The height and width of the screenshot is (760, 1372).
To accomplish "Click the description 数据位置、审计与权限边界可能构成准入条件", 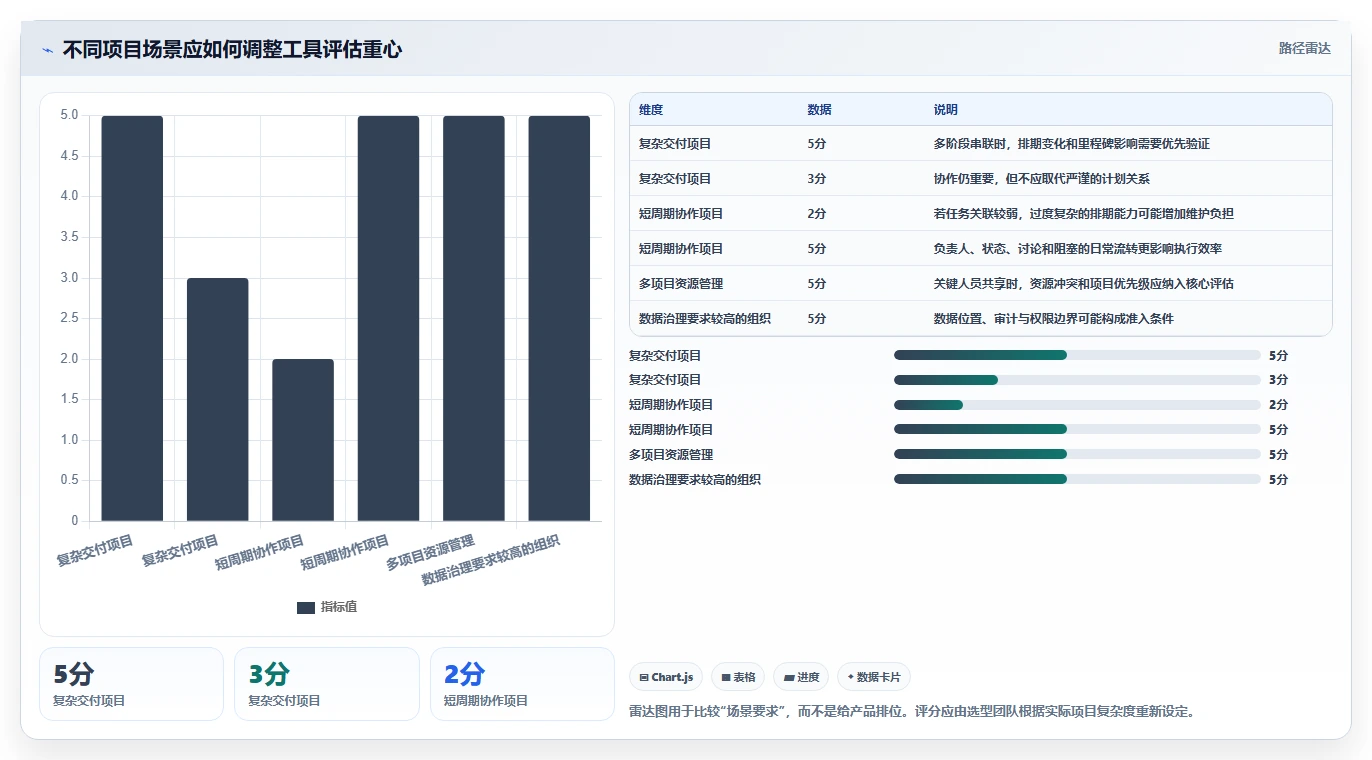I will coord(1054,318).
